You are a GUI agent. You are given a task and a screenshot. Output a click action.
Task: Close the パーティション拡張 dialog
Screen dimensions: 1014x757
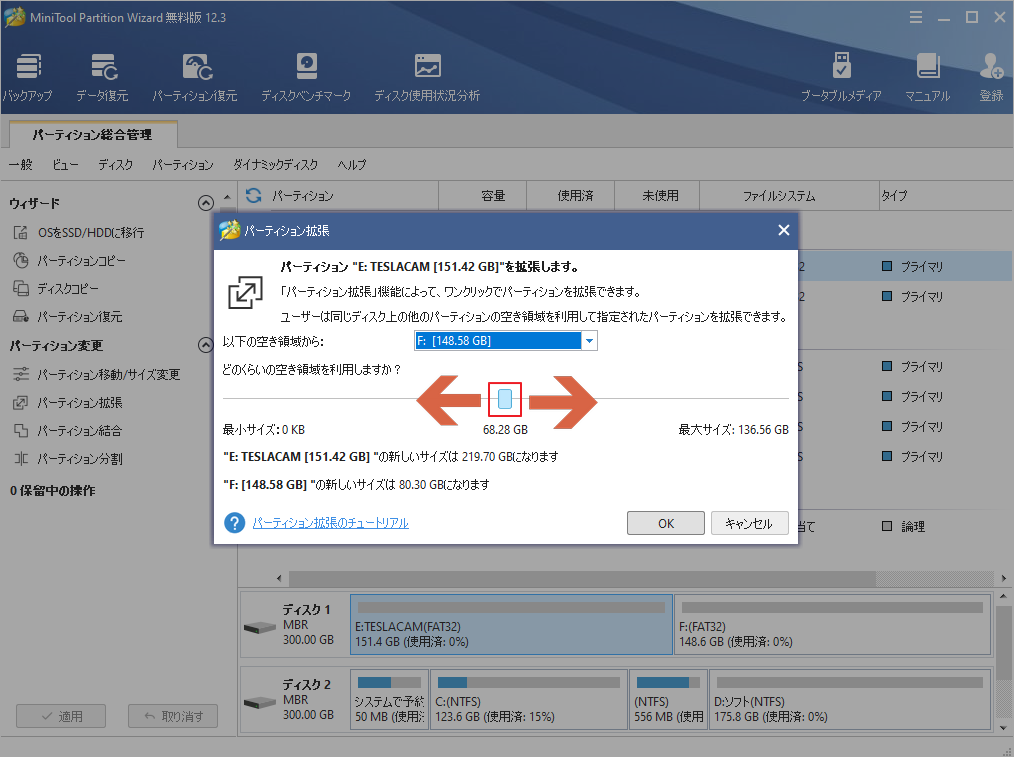pos(784,230)
